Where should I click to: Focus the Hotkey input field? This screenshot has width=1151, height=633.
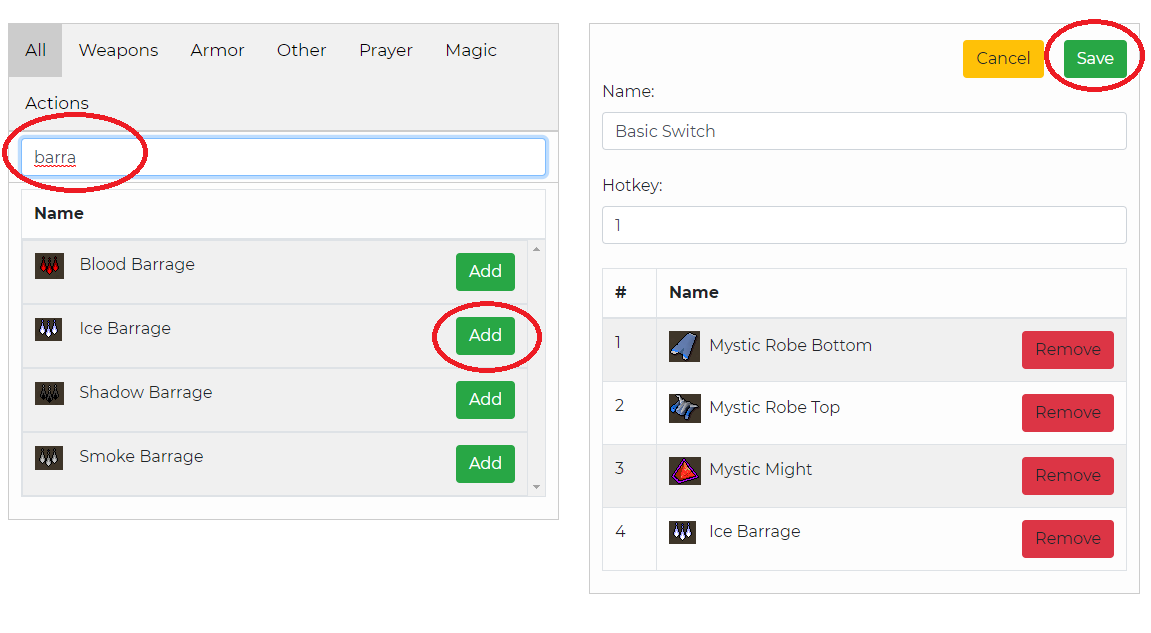coord(864,225)
